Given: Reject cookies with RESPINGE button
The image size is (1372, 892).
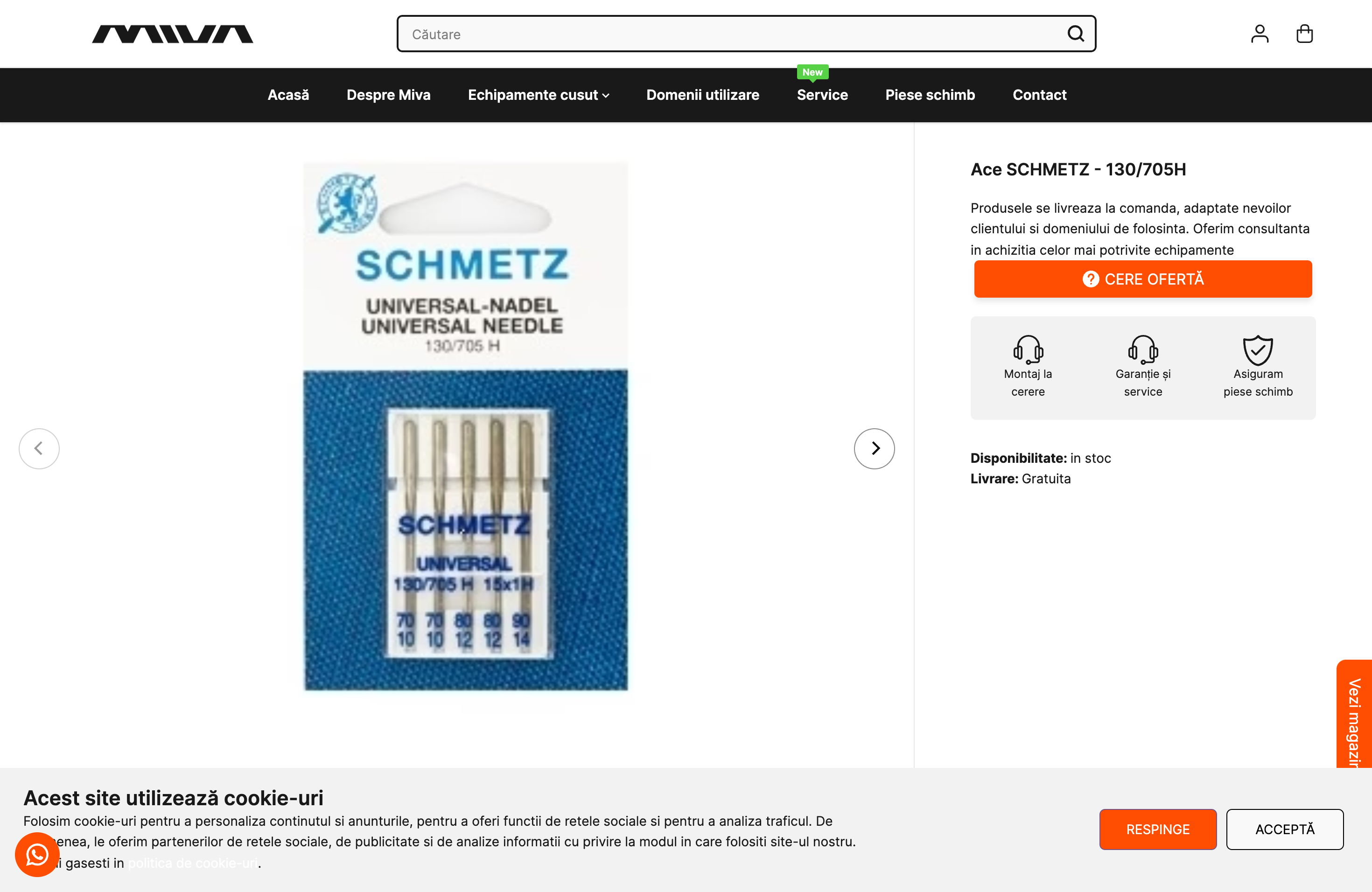Looking at the screenshot, I should (1157, 829).
